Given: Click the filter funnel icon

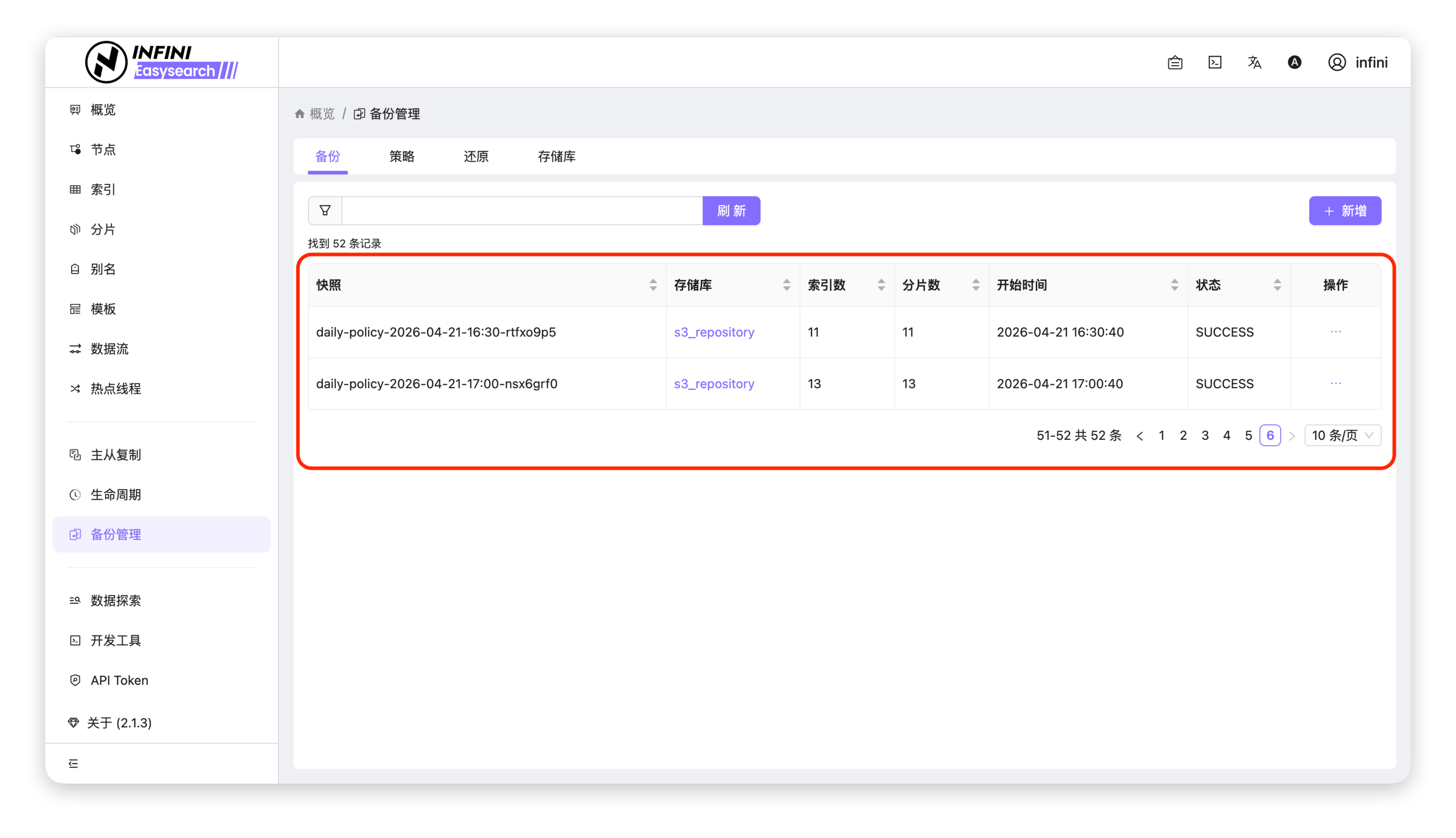Looking at the screenshot, I should 325,211.
